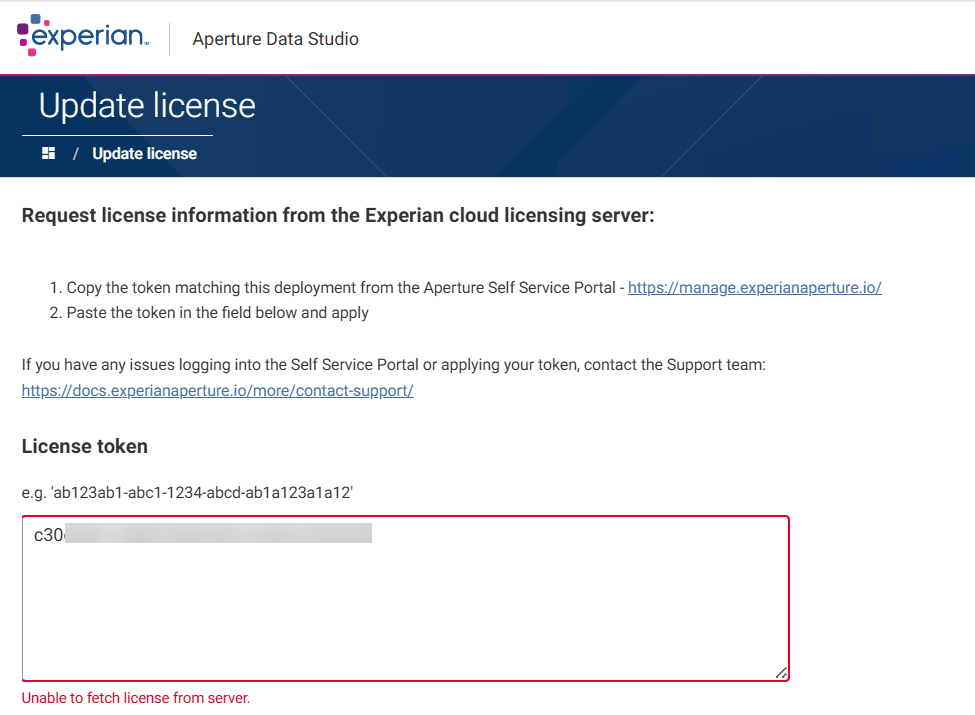The height and width of the screenshot is (715, 975).
Task: Click the partially hidden token text starting c30
Action: pos(48,535)
